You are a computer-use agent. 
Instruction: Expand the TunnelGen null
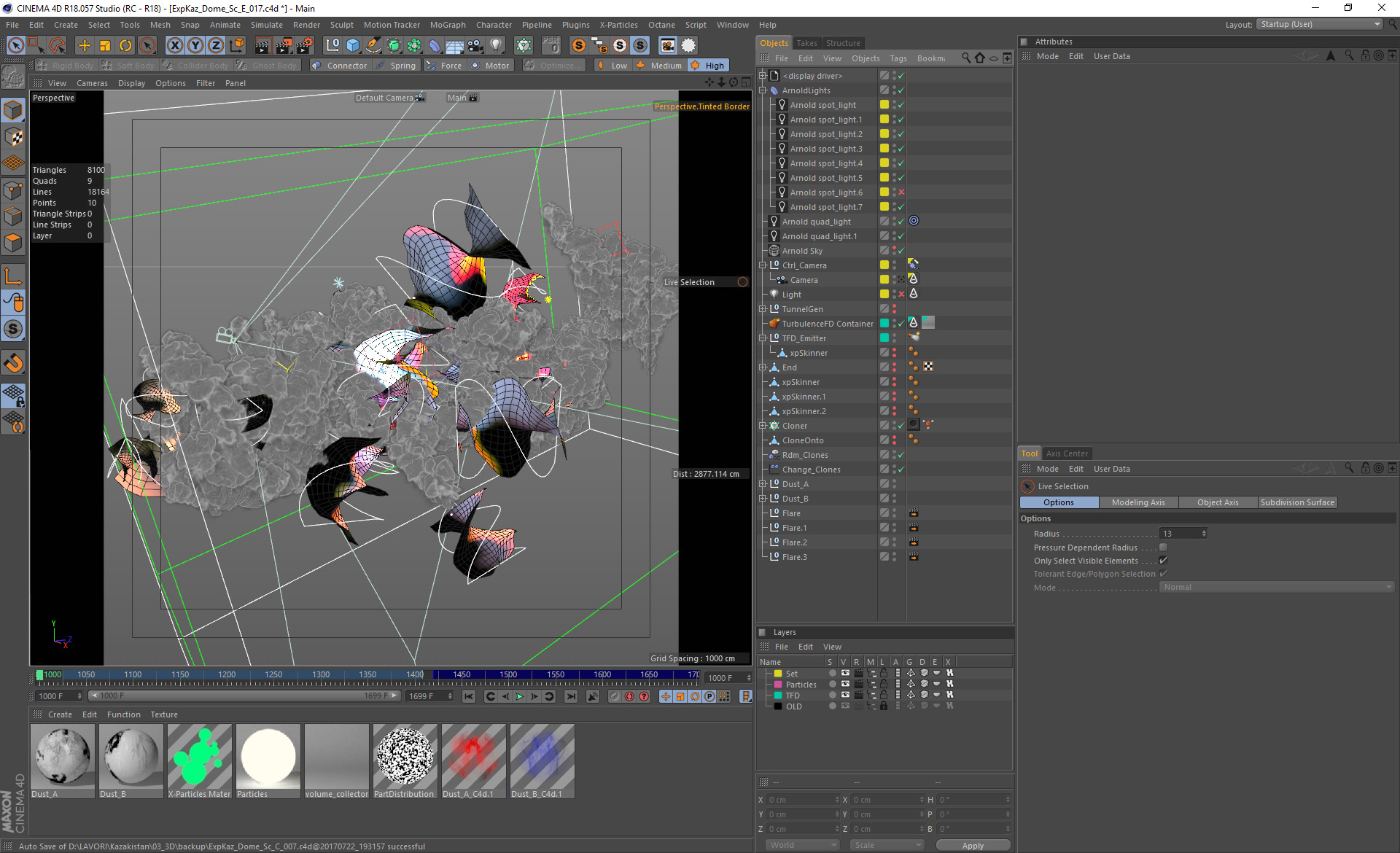[763, 309]
